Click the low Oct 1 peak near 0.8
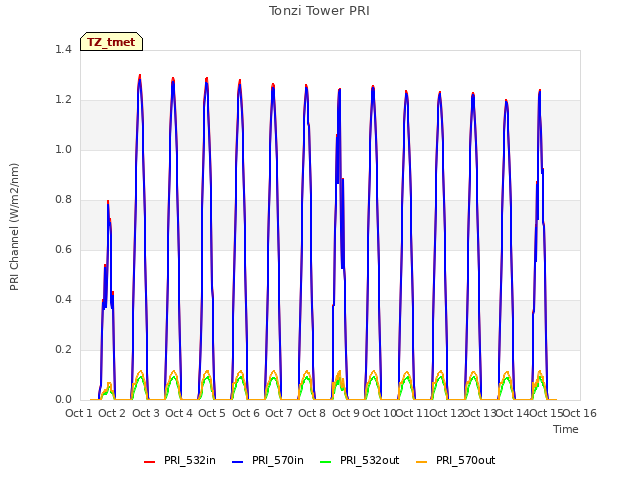This screenshot has height=480, width=640. [x=108, y=202]
